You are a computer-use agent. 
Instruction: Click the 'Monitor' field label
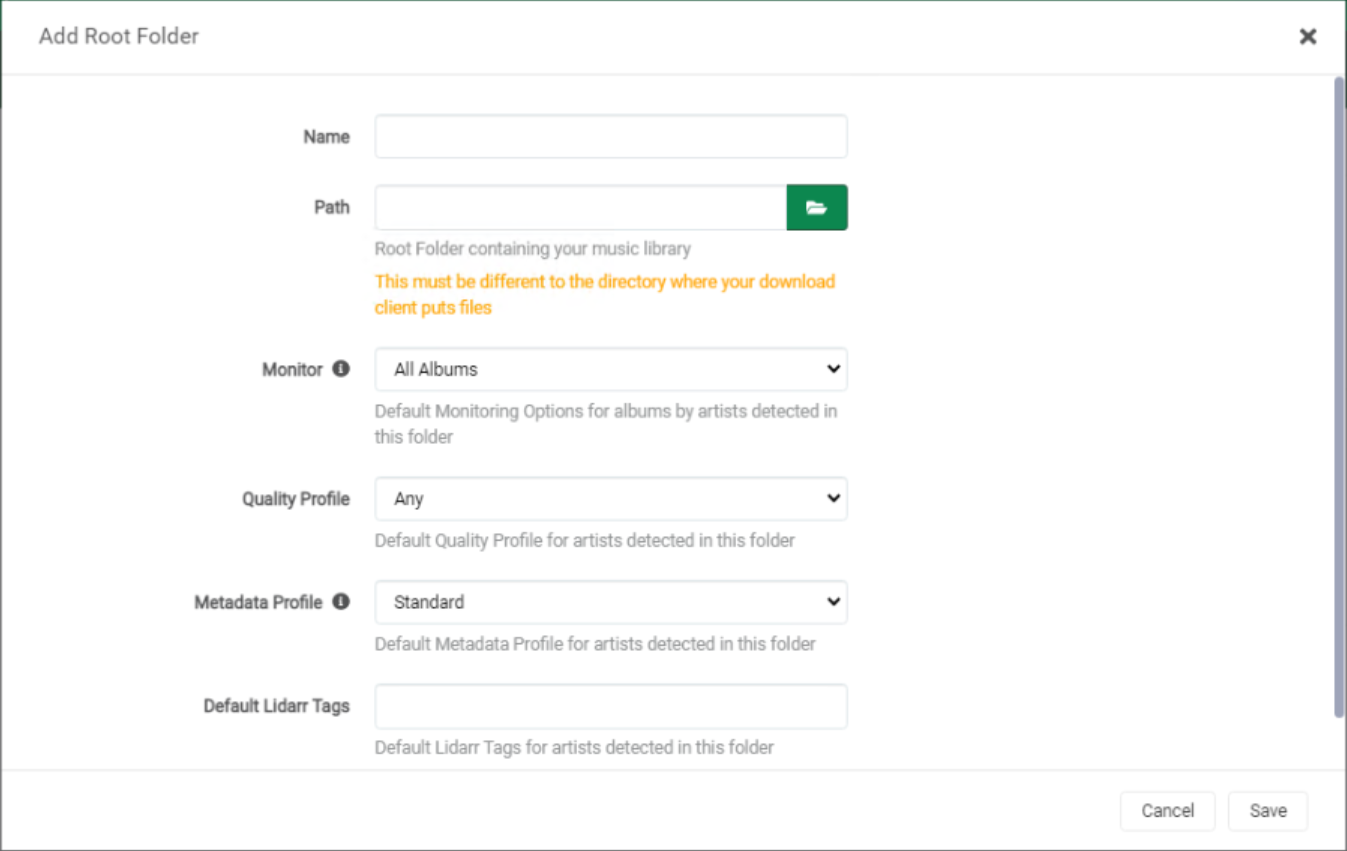point(292,369)
